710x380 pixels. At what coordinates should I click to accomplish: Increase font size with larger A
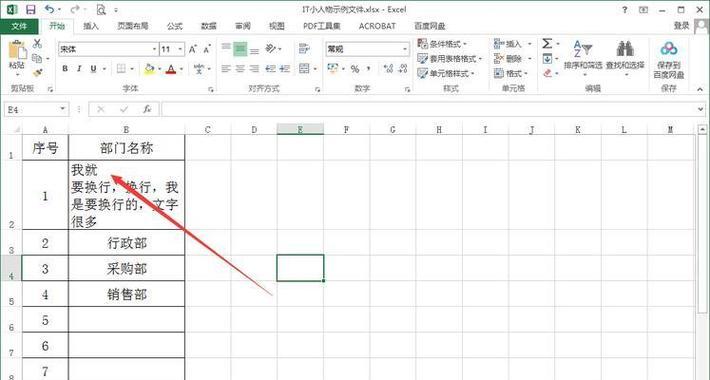193,49
